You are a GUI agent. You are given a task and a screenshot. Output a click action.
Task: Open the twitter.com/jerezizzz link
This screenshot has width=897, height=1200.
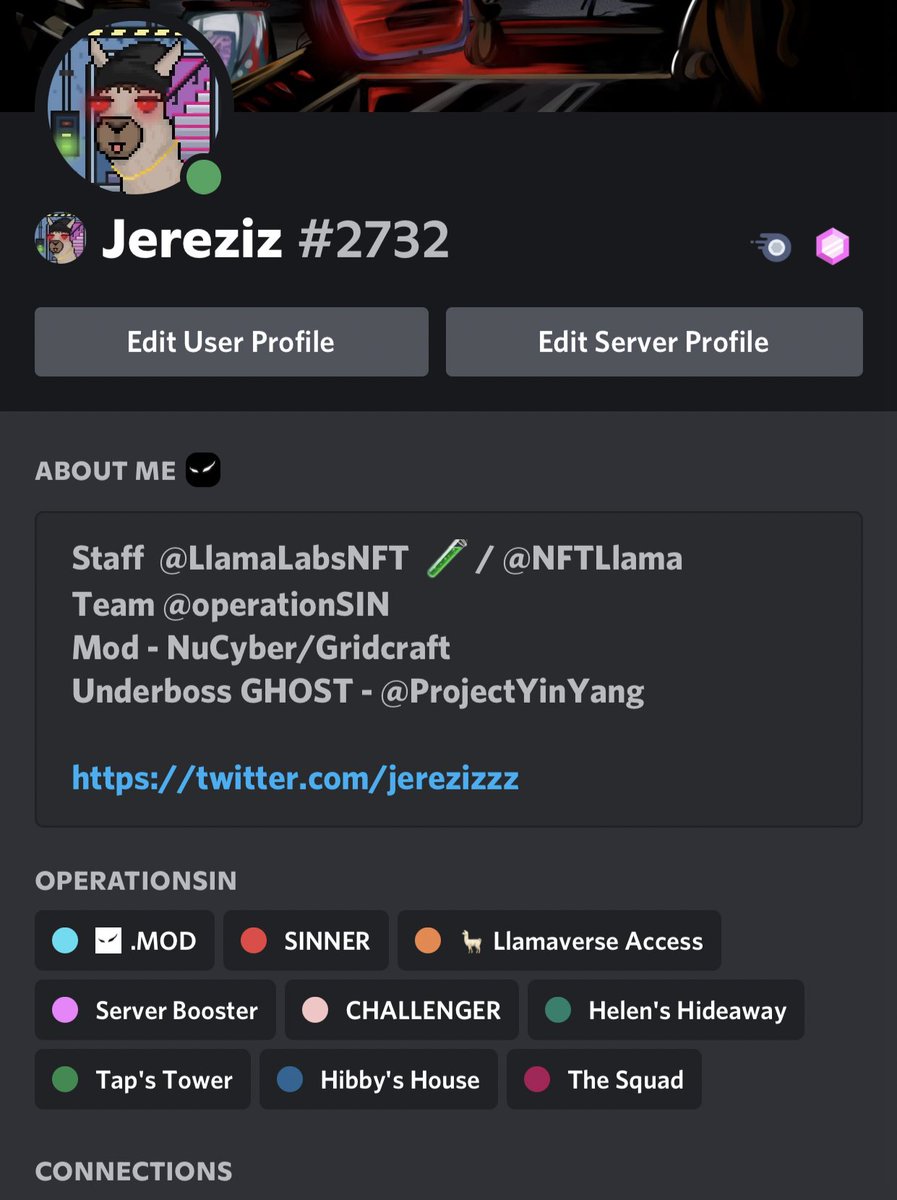click(295, 778)
